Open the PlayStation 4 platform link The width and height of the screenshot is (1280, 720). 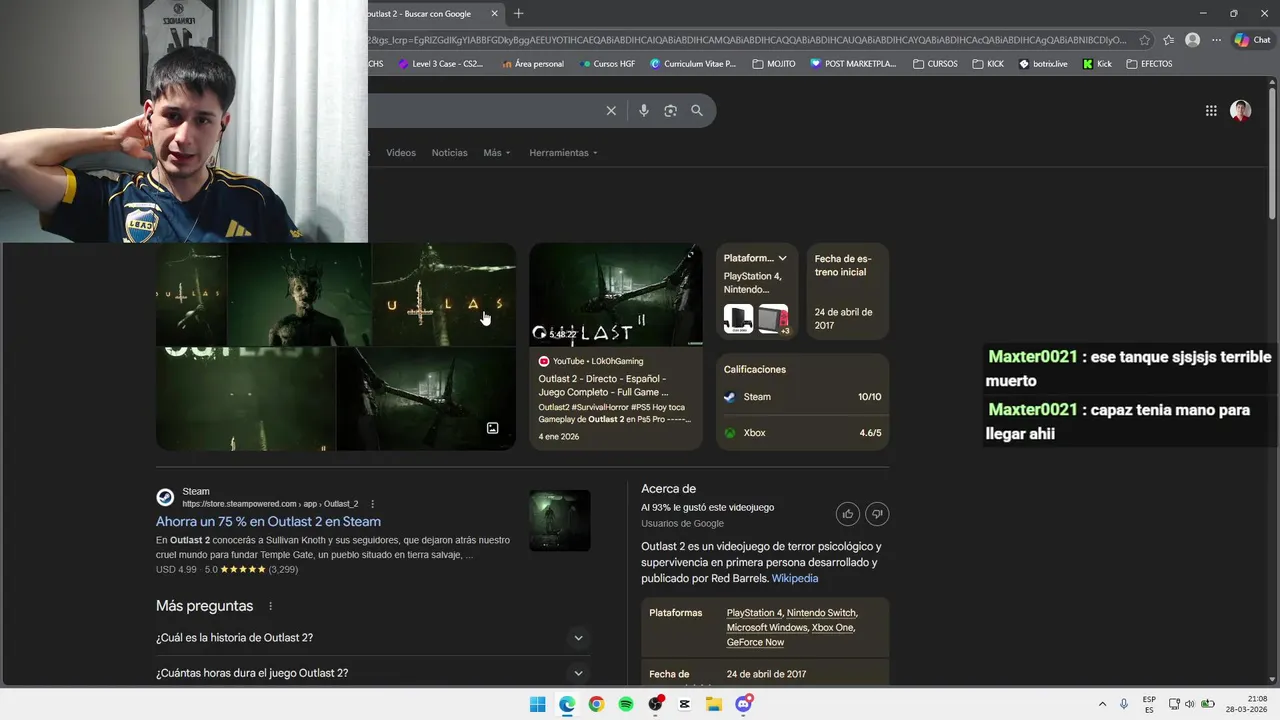(754, 613)
